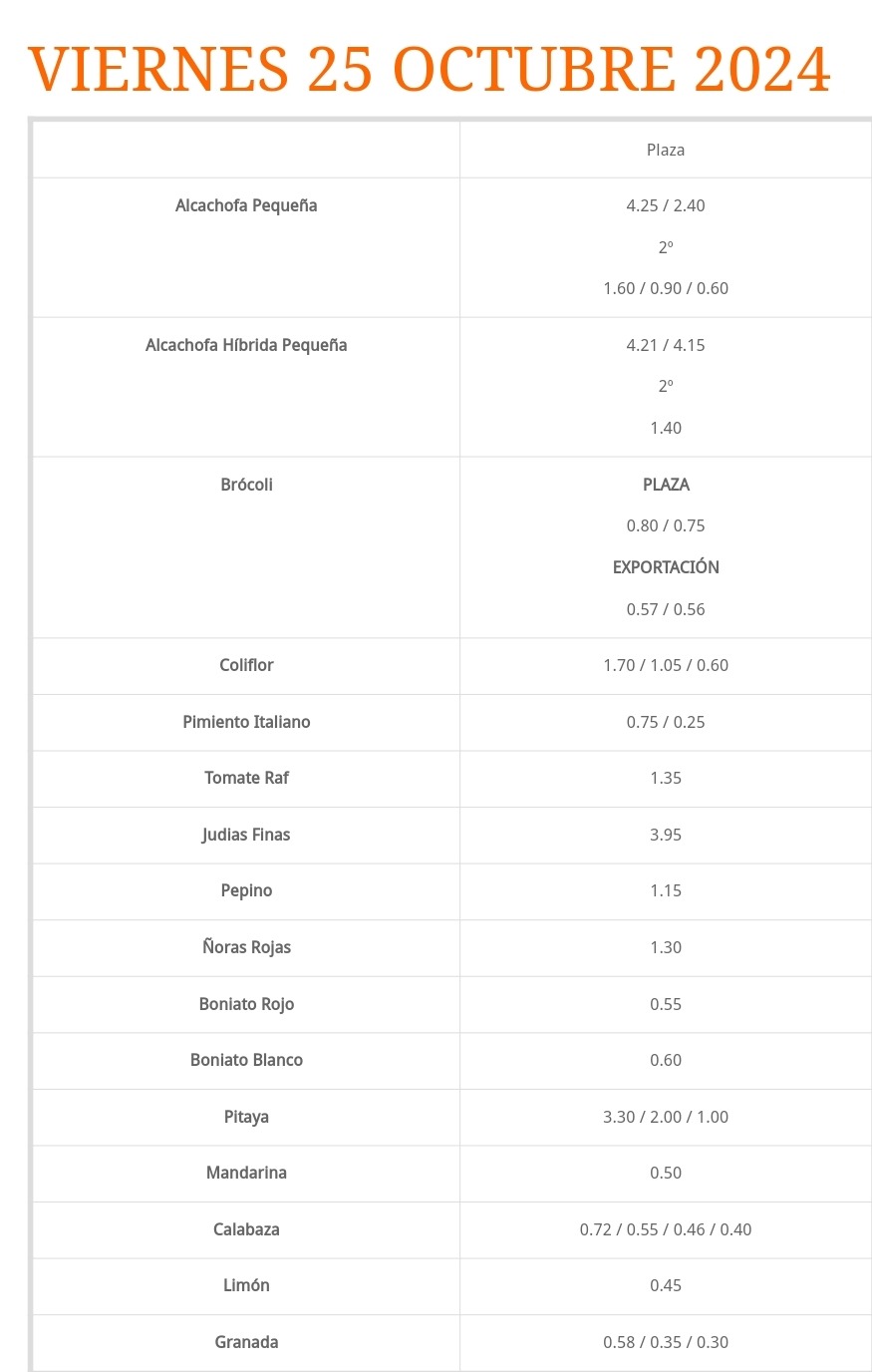872x1372 pixels.
Task: Select the Boniato Blanco row label
Action: click(x=246, y=1060)
